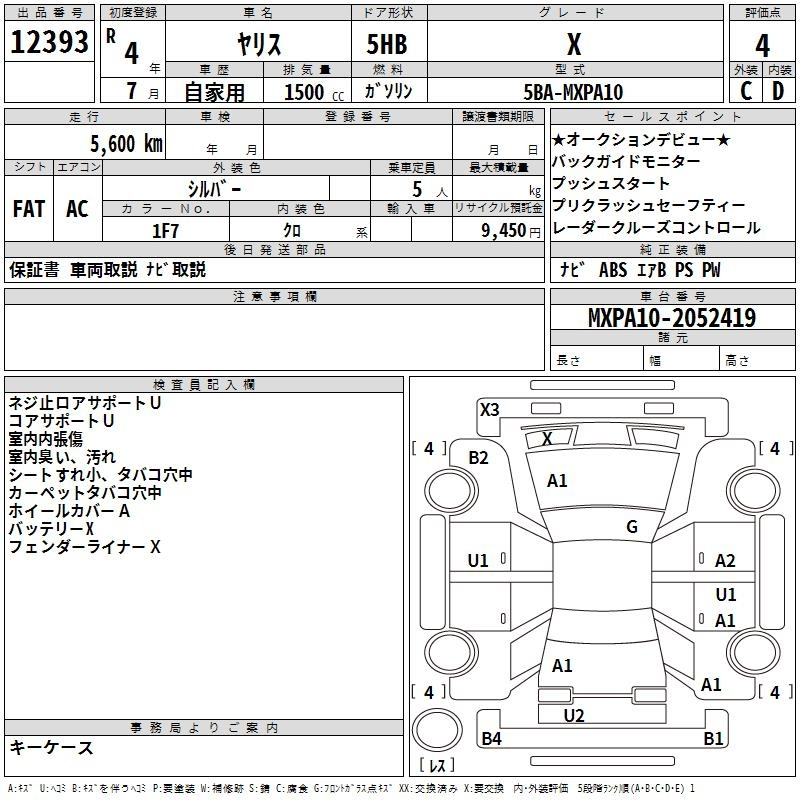Select the キーケース office notice text
This screenshot has height=800, width=800.
(52, 747)
